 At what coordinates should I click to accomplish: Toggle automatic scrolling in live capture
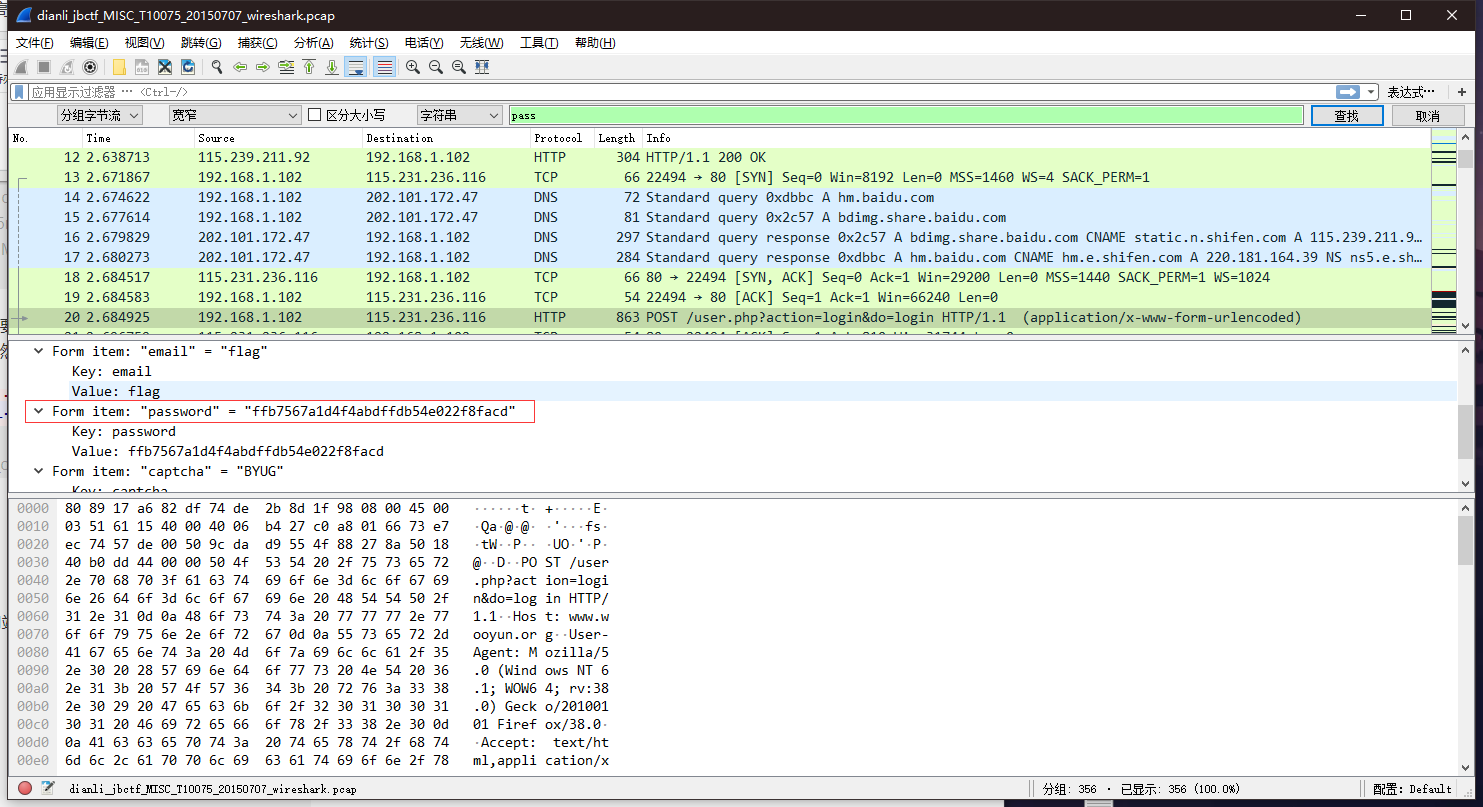pos(356,67)
